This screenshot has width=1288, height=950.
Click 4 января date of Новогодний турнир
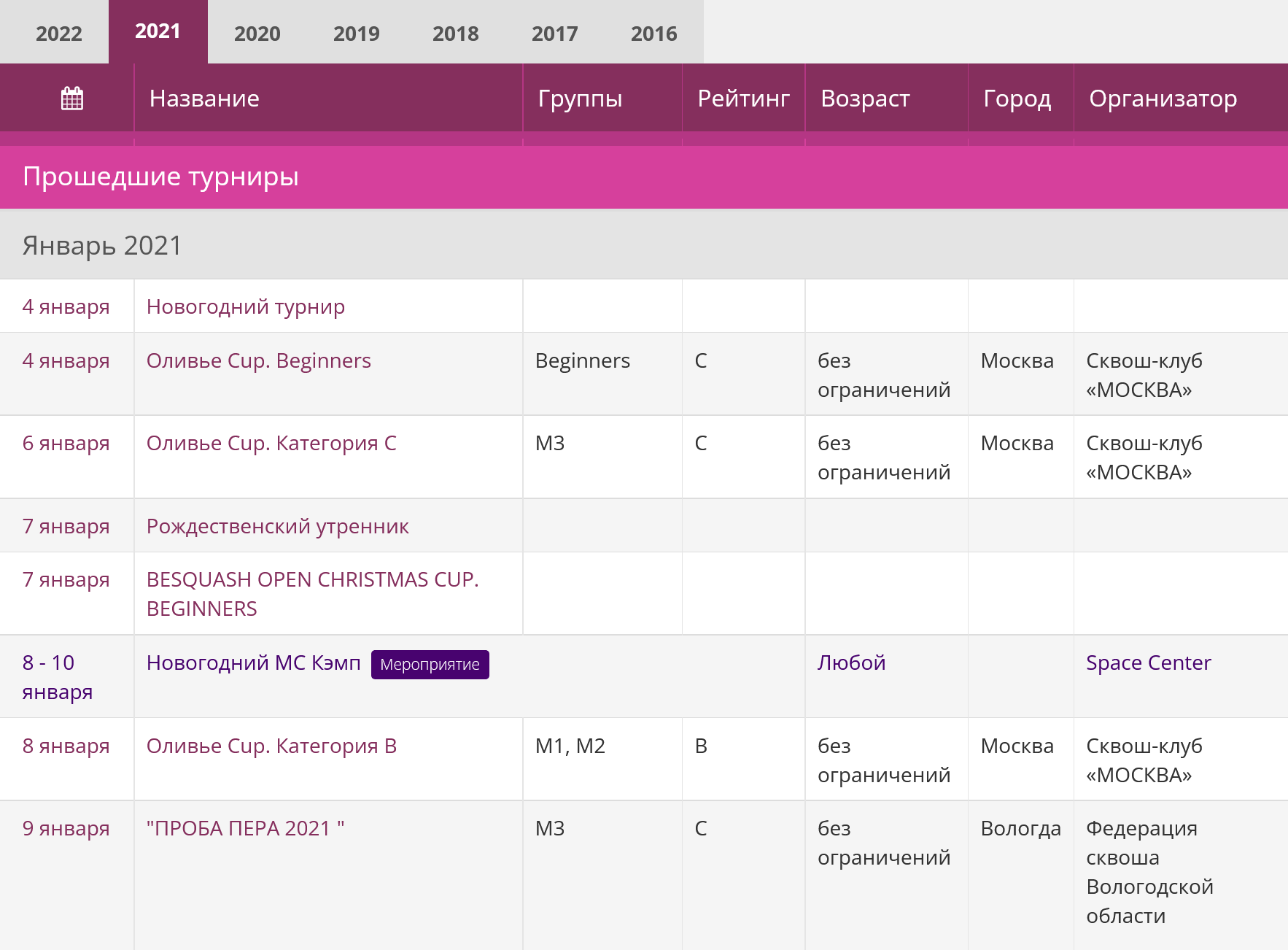[66, 307]
